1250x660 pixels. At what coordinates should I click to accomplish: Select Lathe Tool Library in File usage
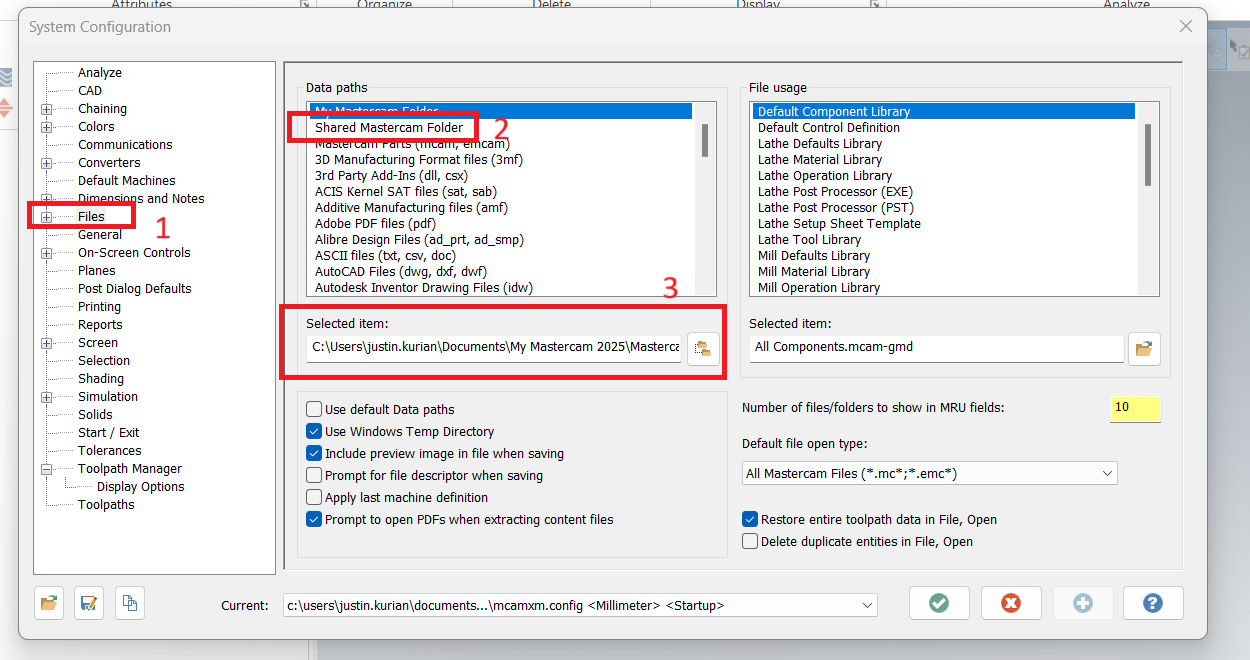(x=809, y=239)
